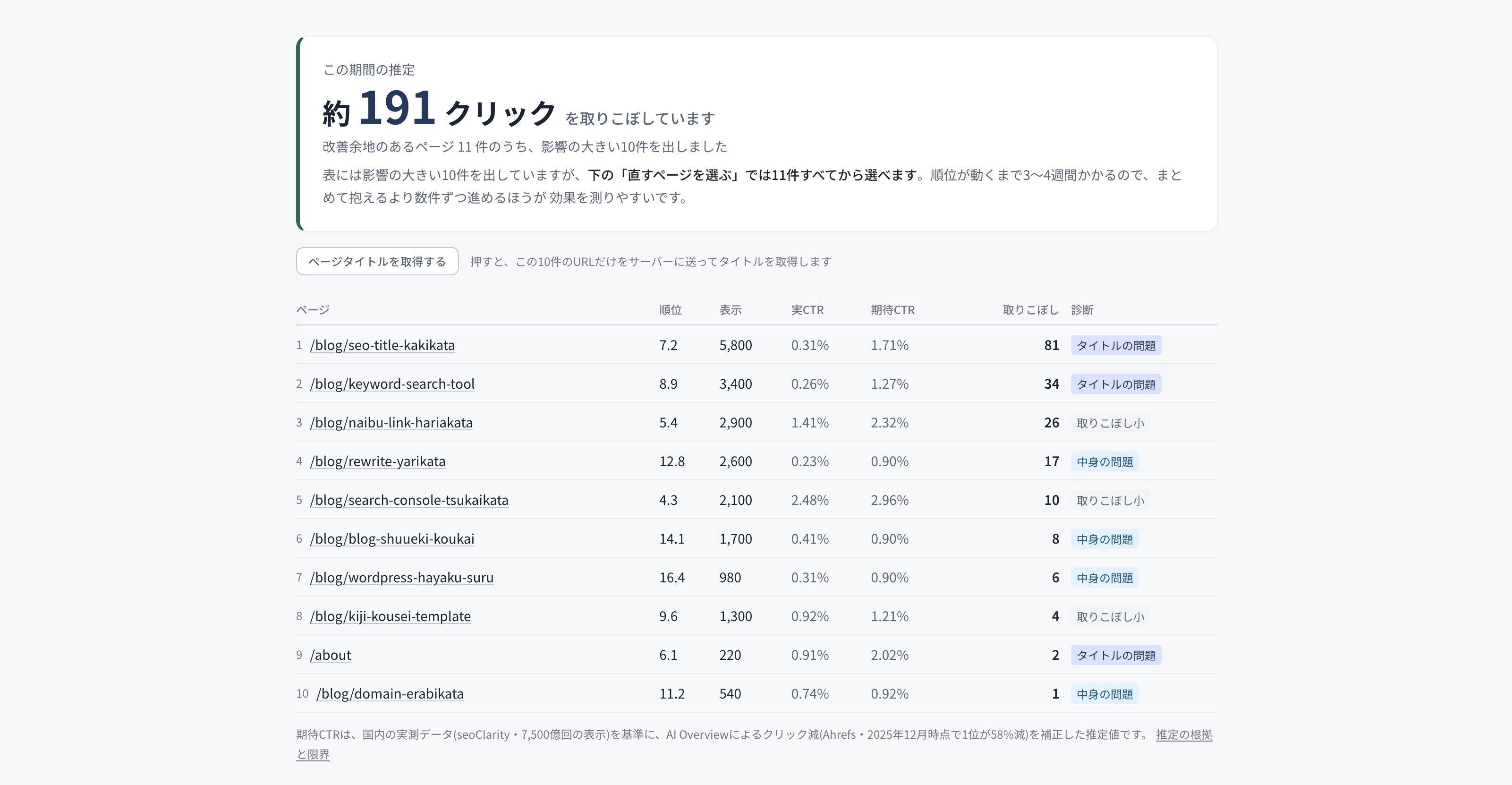
Task: Open the /blog/domain-erabikata link
Action: pyautogui.click(x=390, y=694)
